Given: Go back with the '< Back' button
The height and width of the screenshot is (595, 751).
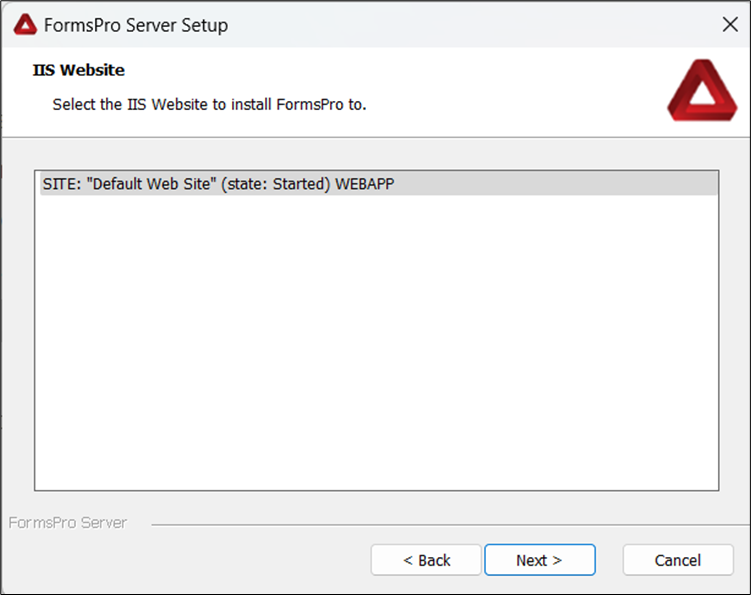Looking at the screenshot, I should 426,560.
